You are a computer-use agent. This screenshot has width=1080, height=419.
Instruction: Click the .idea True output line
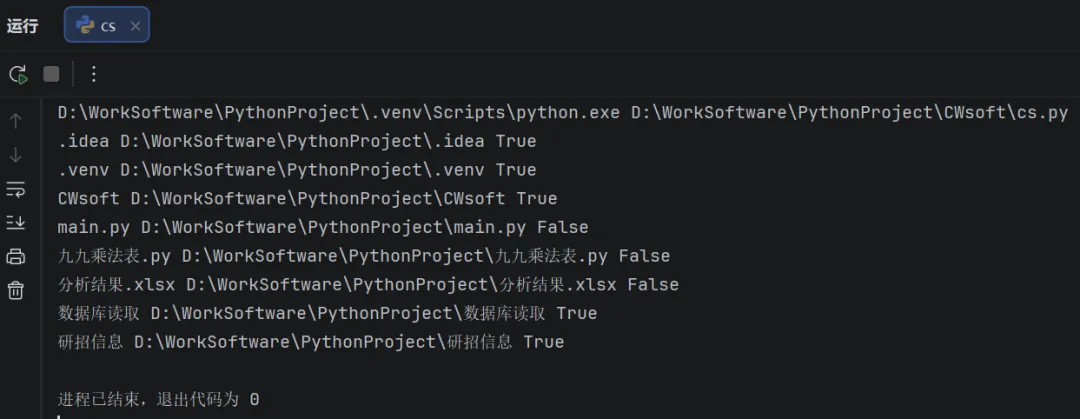(297, 141)
